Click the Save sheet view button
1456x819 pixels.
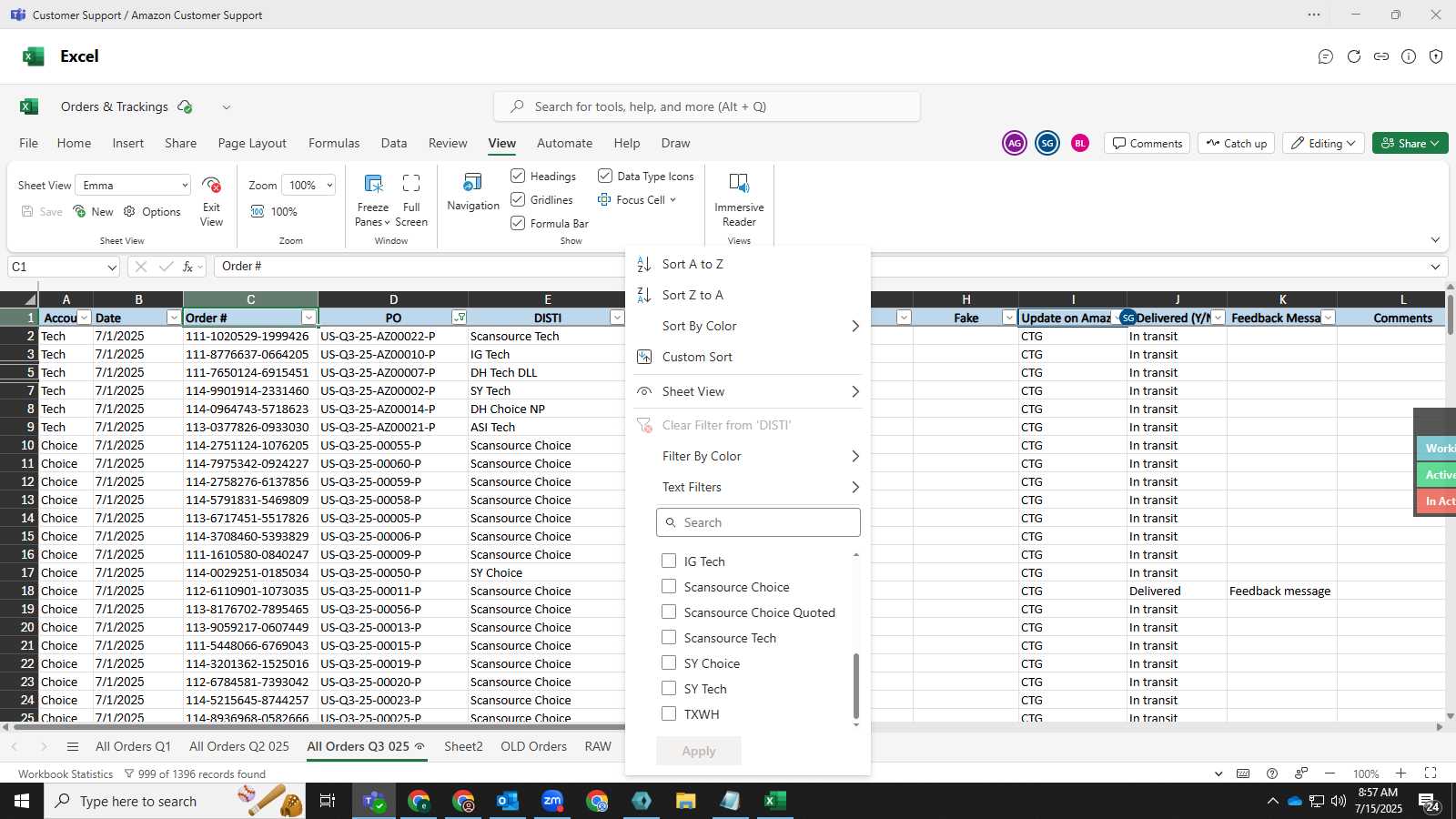[x=42, y=211]
